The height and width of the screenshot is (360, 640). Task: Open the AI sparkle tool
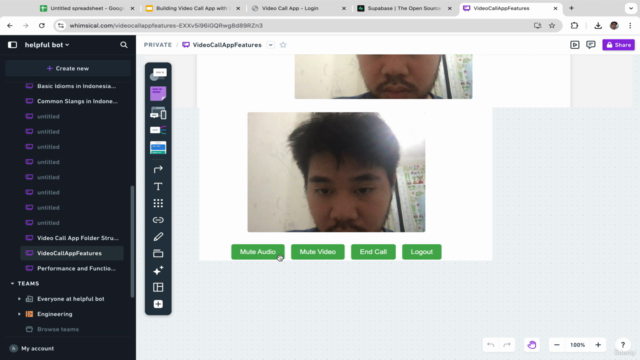click(x=158, y=270)
